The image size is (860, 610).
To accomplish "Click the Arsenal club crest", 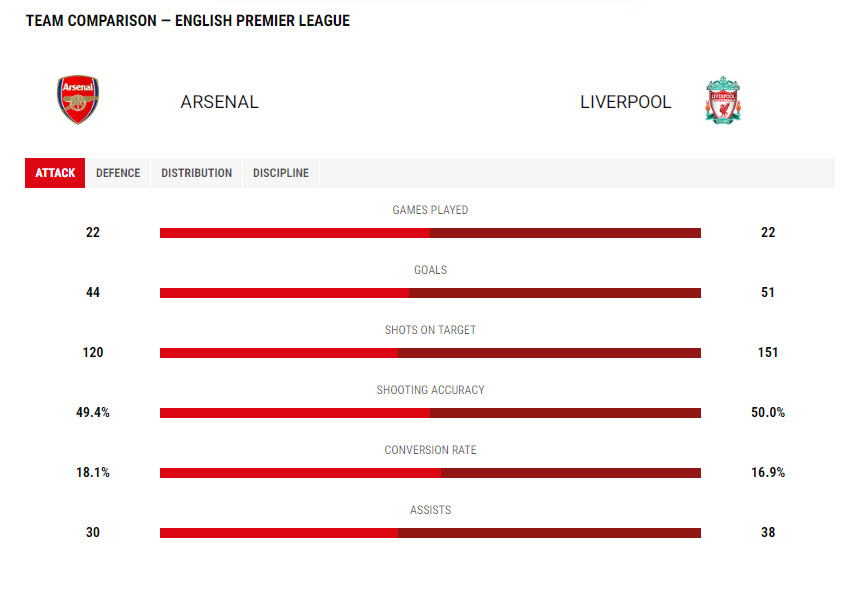I will pyautogui.click(x=78, y=100).
